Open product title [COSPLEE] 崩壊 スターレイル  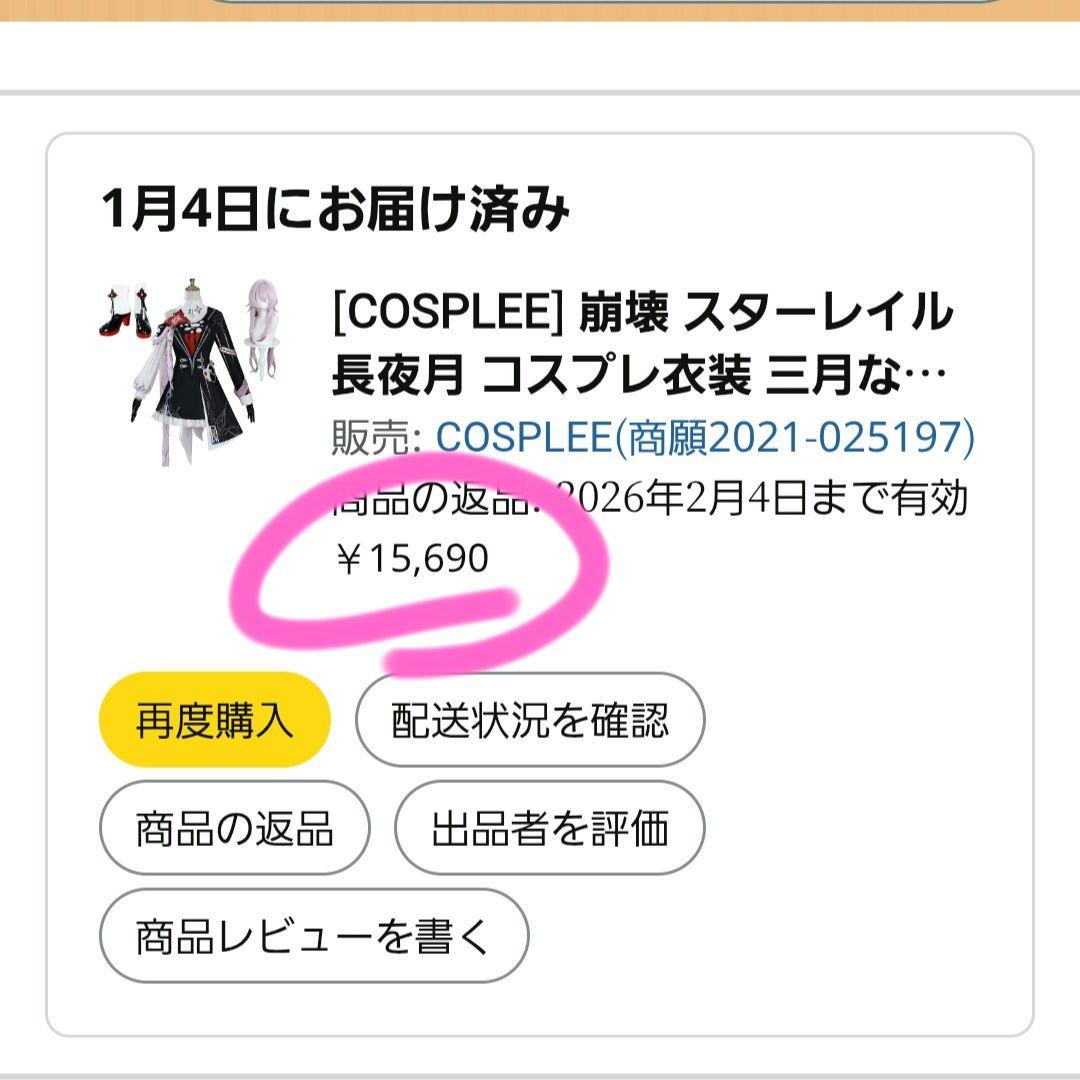[x=642, y=312]
